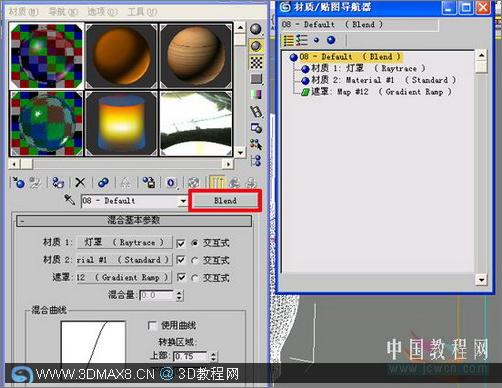Viewport: 502px width, 388px height.
Task: Click the navigator tree scrollbar down arrow
Action: pyautogui.click(x=481, y=279)
